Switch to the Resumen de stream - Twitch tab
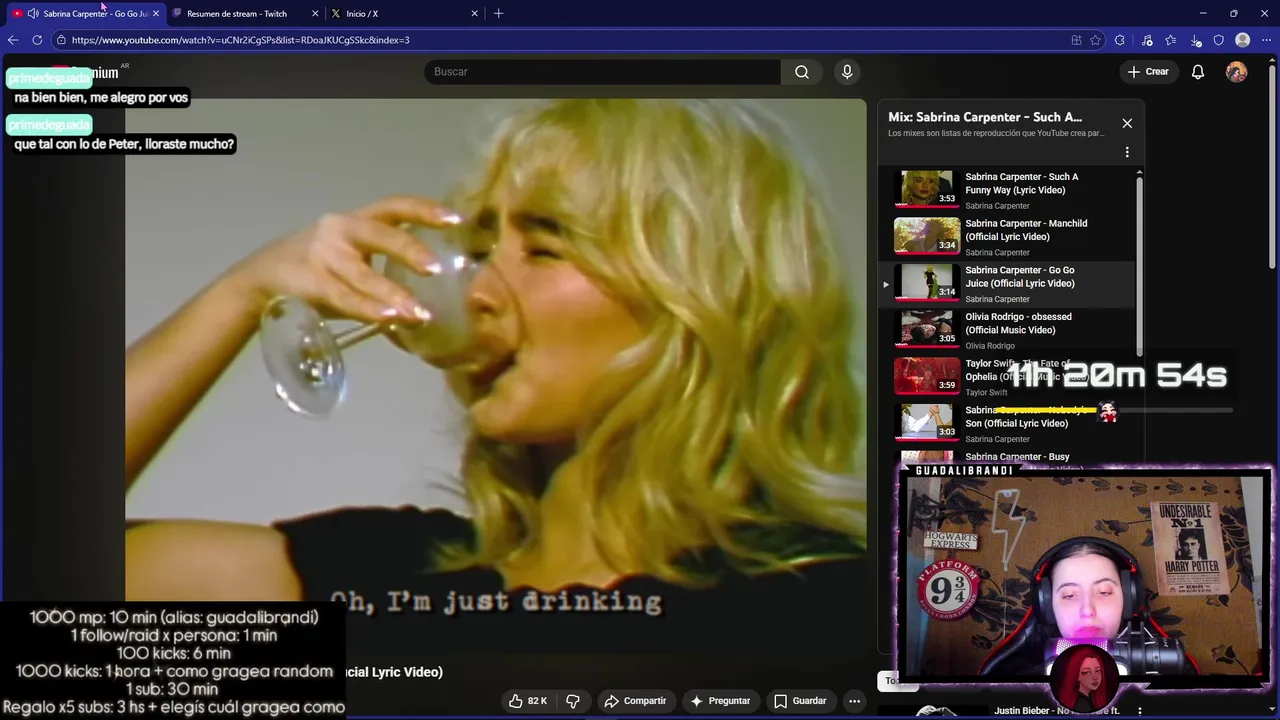The height and width of the screenshot is (720, 1280). [236, 13]
